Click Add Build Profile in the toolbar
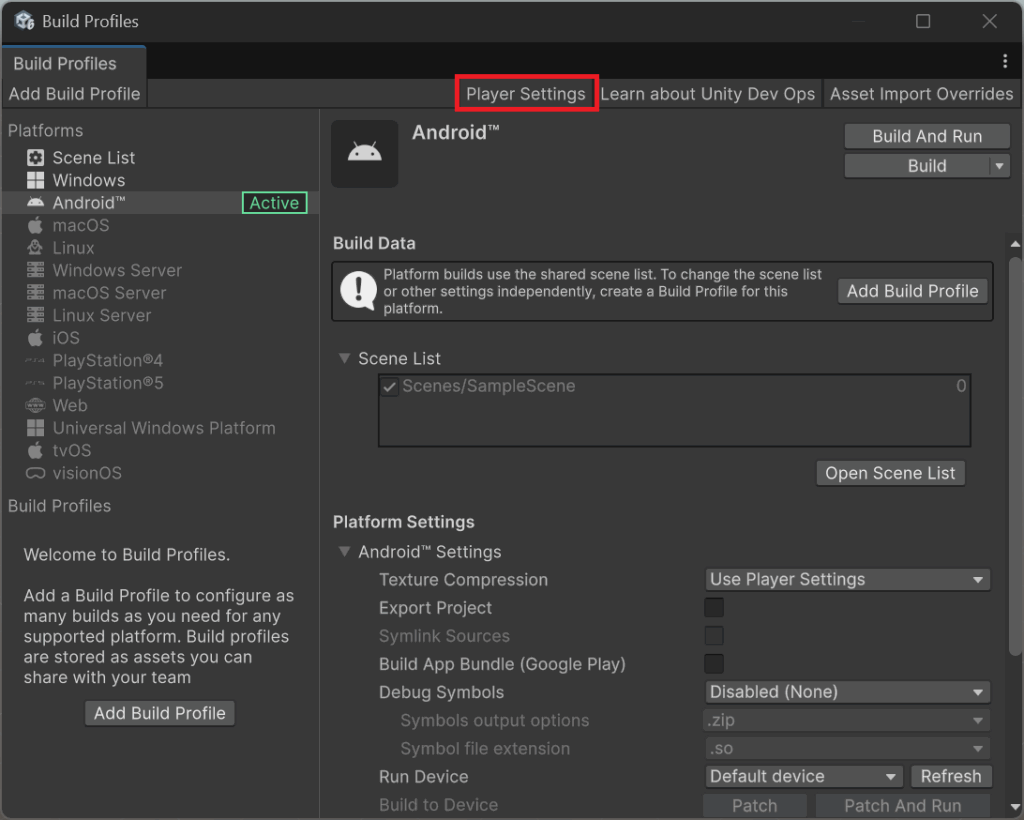Viewport: 1024px width, 820px height. 74,94
